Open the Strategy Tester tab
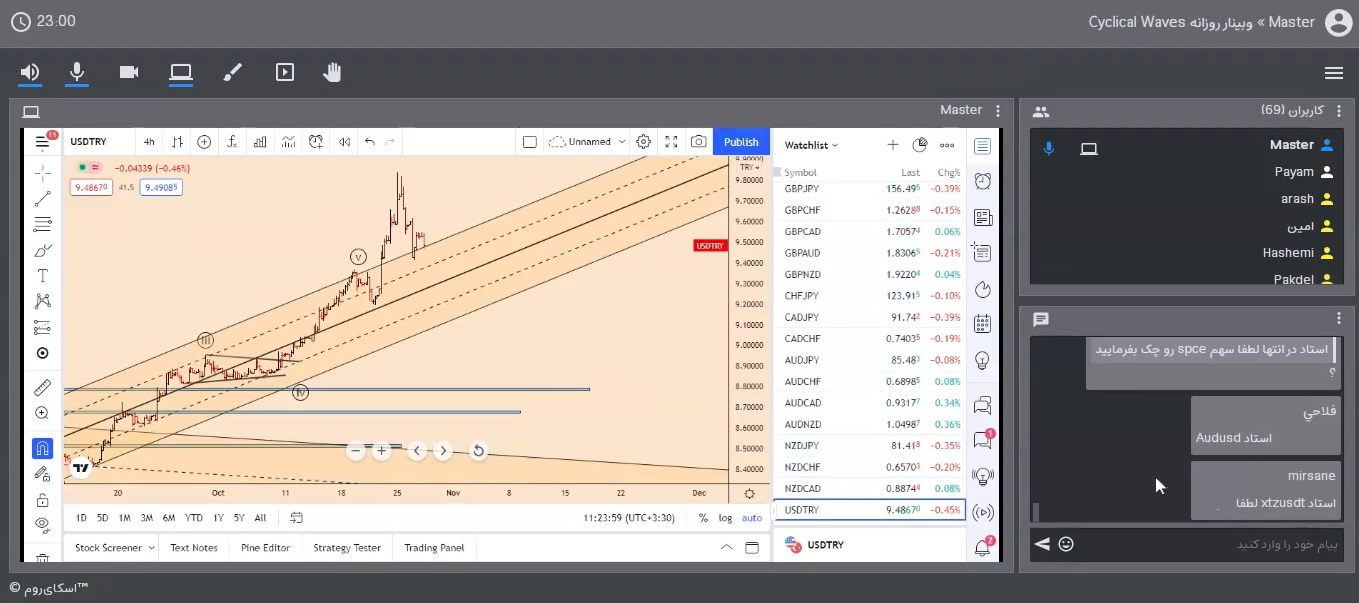 point(346,548)
